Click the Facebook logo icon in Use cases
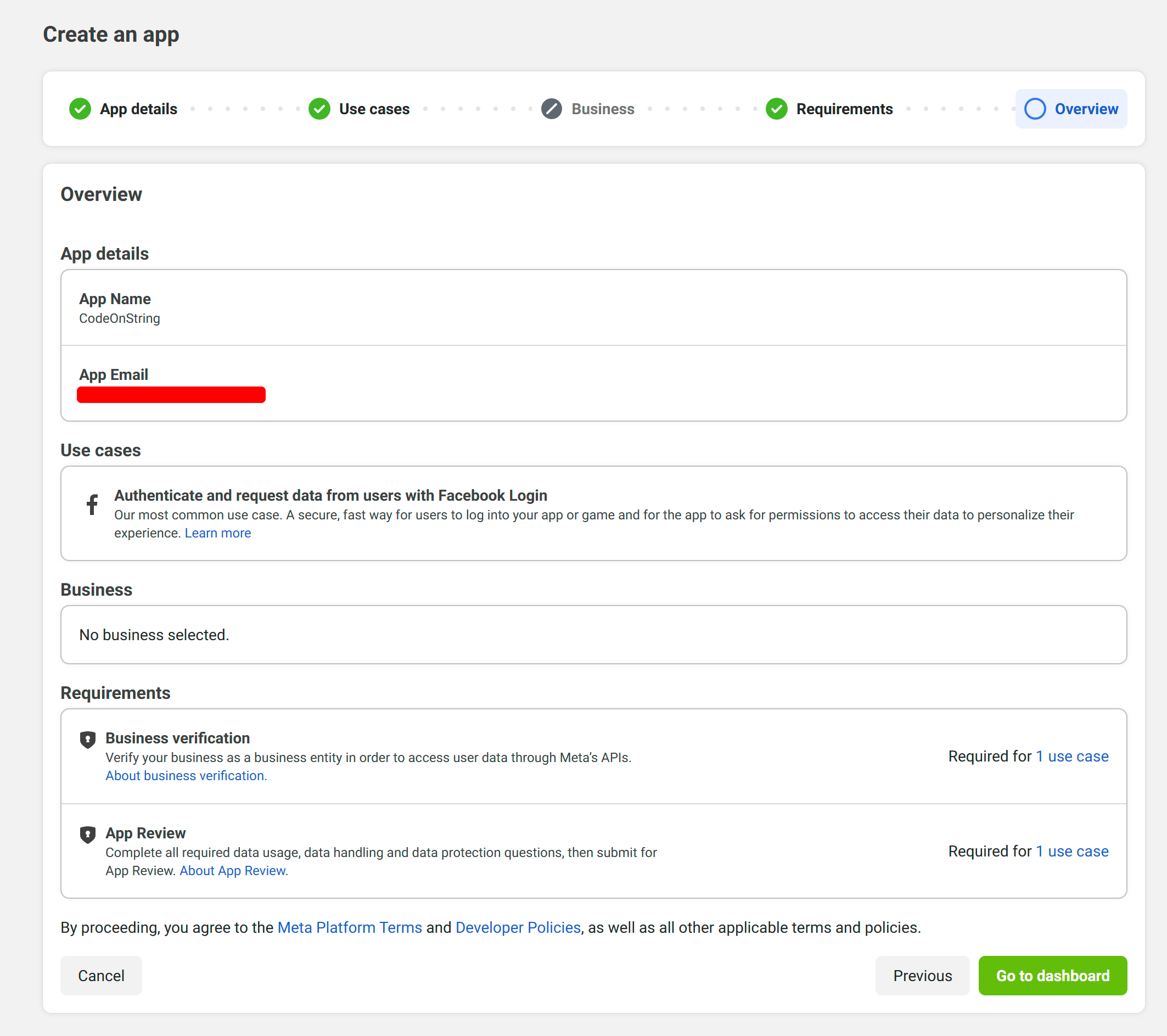1167x1036 pixels. tap(92, 505)
